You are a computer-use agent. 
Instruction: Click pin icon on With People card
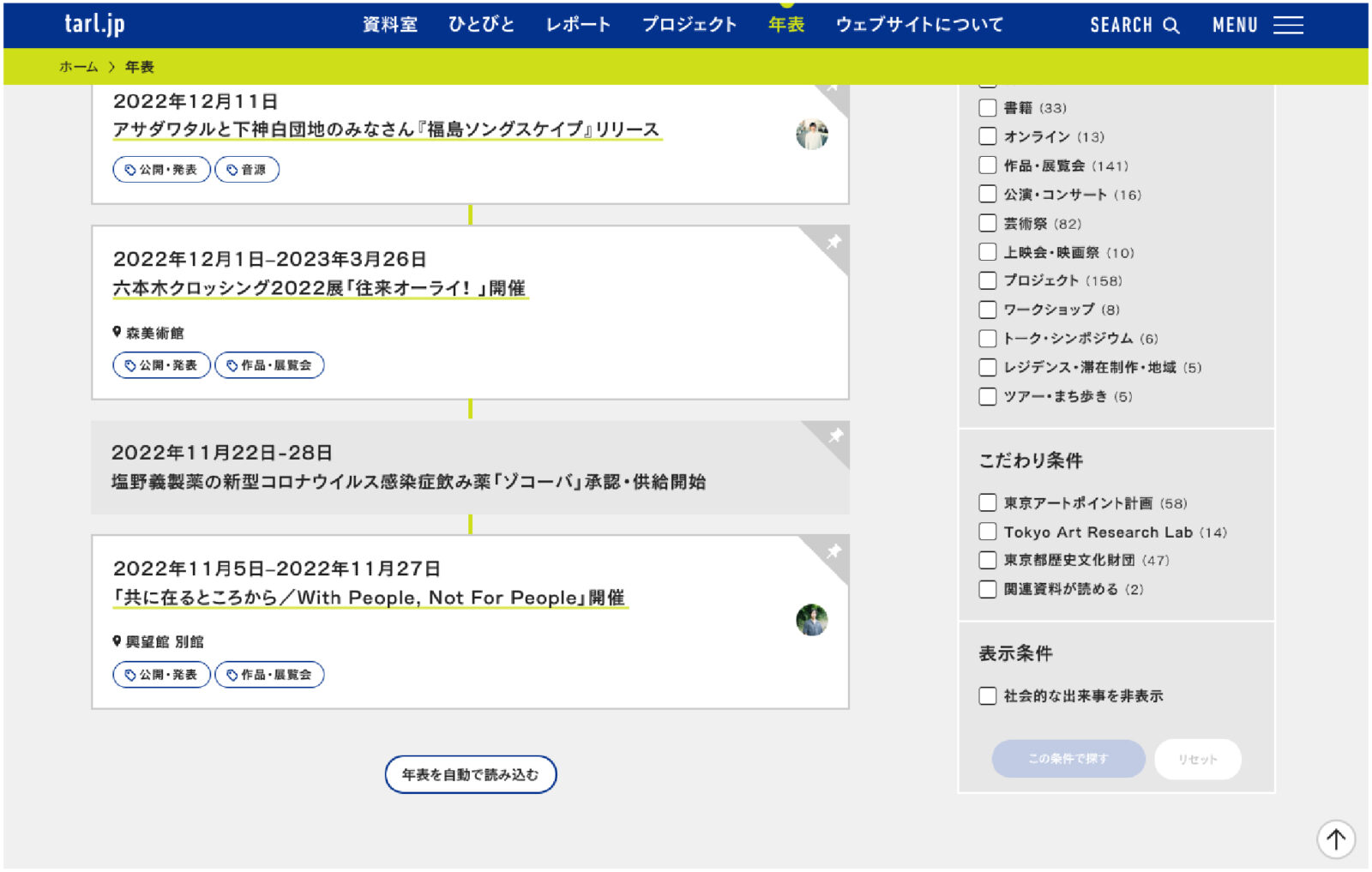tap(833, 551)
